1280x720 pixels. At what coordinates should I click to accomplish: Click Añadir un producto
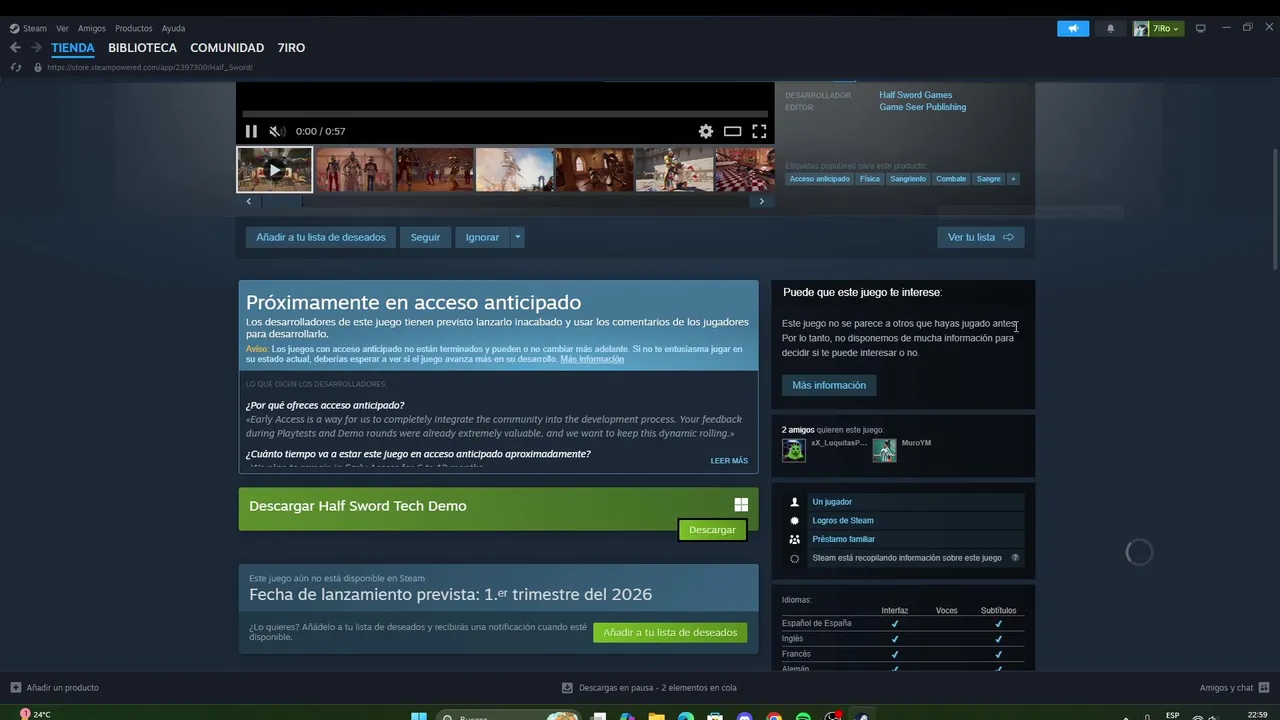(x=55, y=688)
